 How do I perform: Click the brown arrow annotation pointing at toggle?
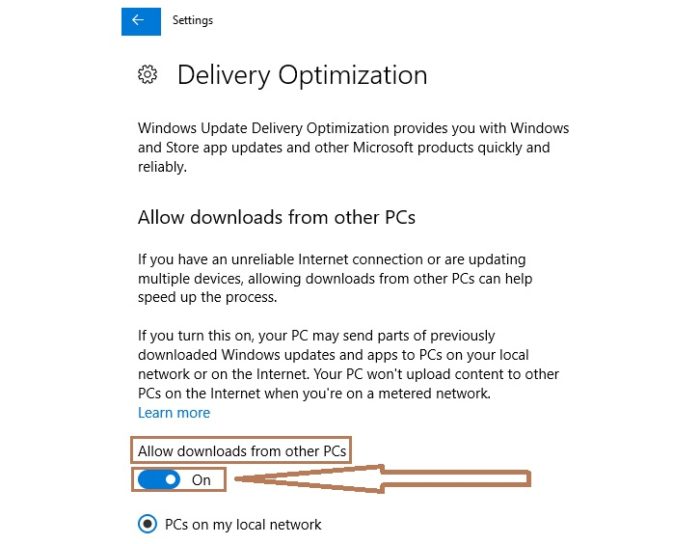click(383, 479)
